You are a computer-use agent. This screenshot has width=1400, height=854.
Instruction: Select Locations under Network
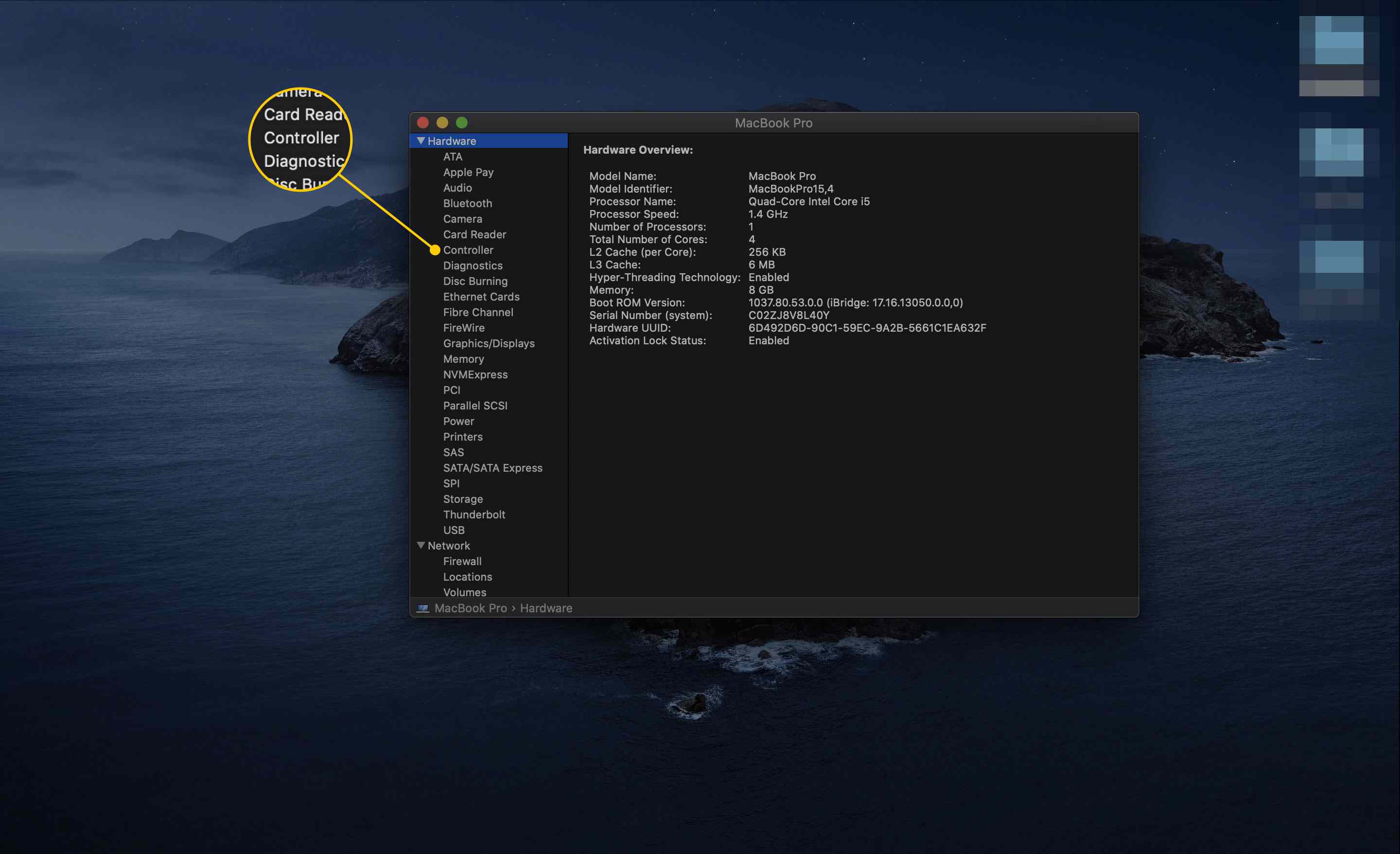(468, 576)
